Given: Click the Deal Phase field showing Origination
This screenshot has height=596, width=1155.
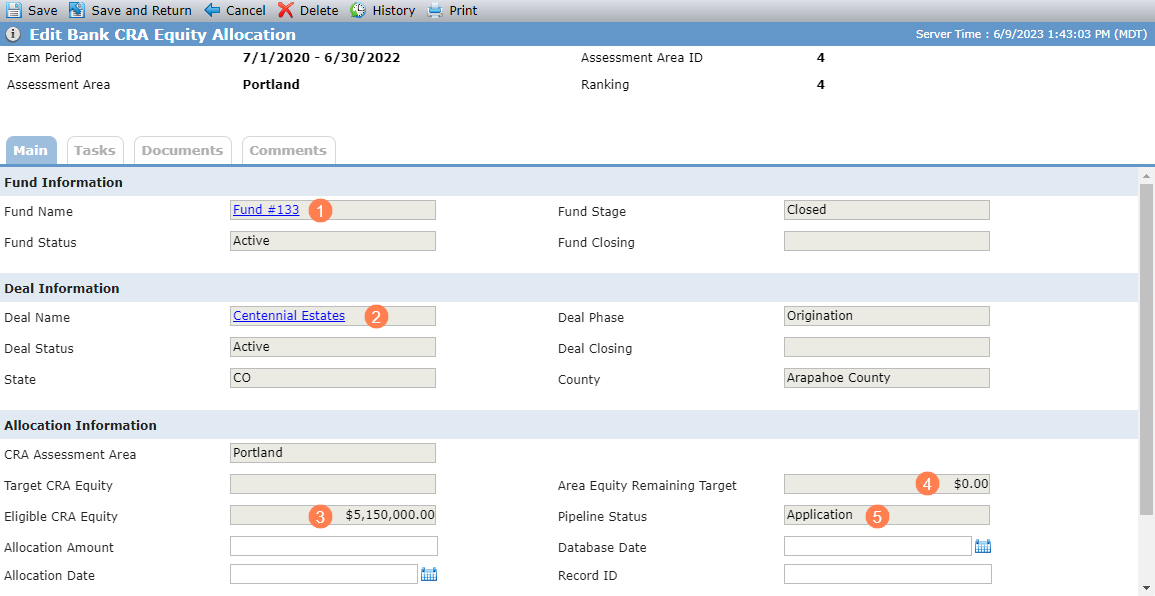Looking at the screenshot, I should pos(887,316).
